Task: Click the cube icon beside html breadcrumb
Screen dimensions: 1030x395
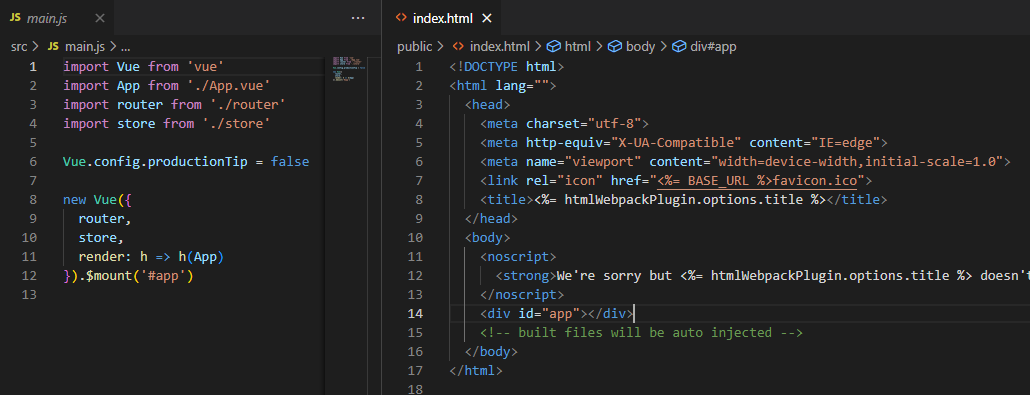Action: pos(554,47)
